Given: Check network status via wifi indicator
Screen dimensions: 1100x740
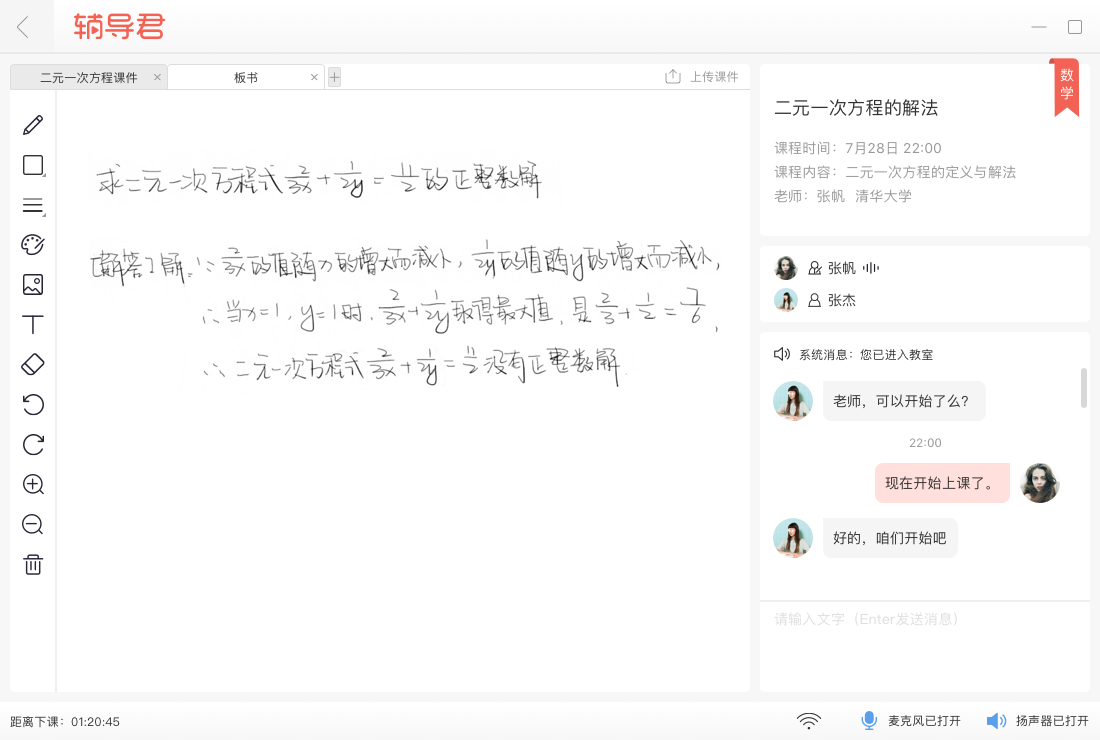Looking at the screenshot, I should click(x=809, y=720).
